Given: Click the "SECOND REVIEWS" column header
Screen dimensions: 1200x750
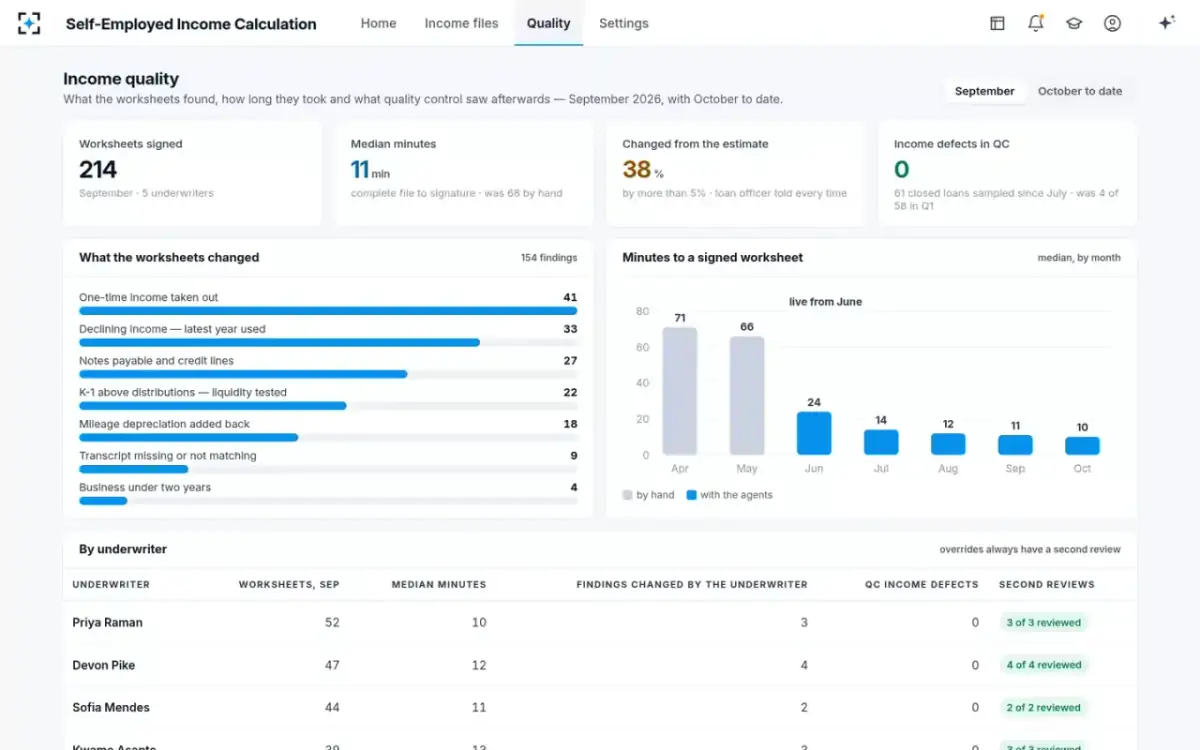Looking at the screenshot, I should [x=1047, y=584].
